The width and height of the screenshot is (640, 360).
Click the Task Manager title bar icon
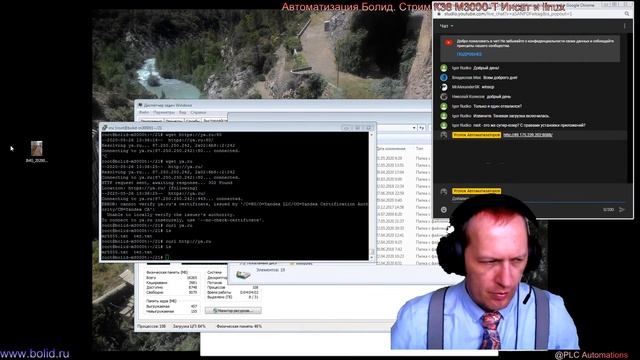click(x=140, y=105)
